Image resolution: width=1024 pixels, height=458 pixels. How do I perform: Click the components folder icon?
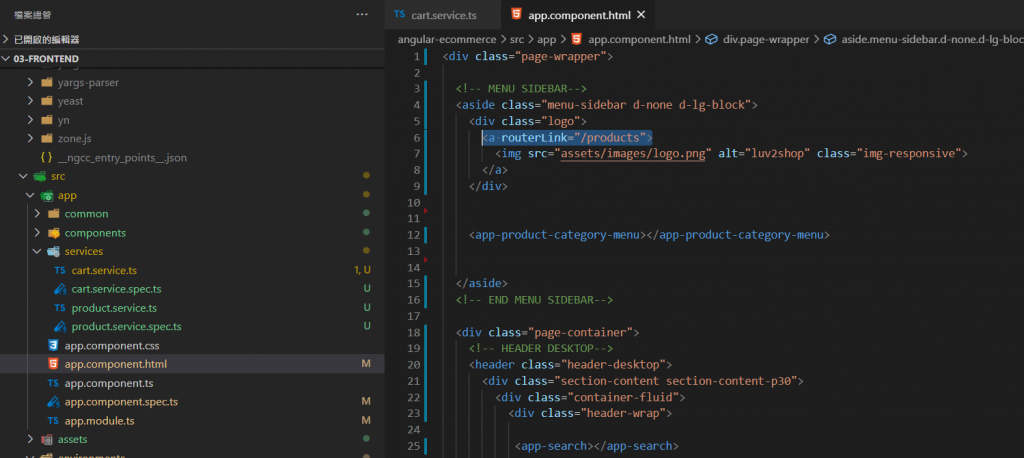54,233
